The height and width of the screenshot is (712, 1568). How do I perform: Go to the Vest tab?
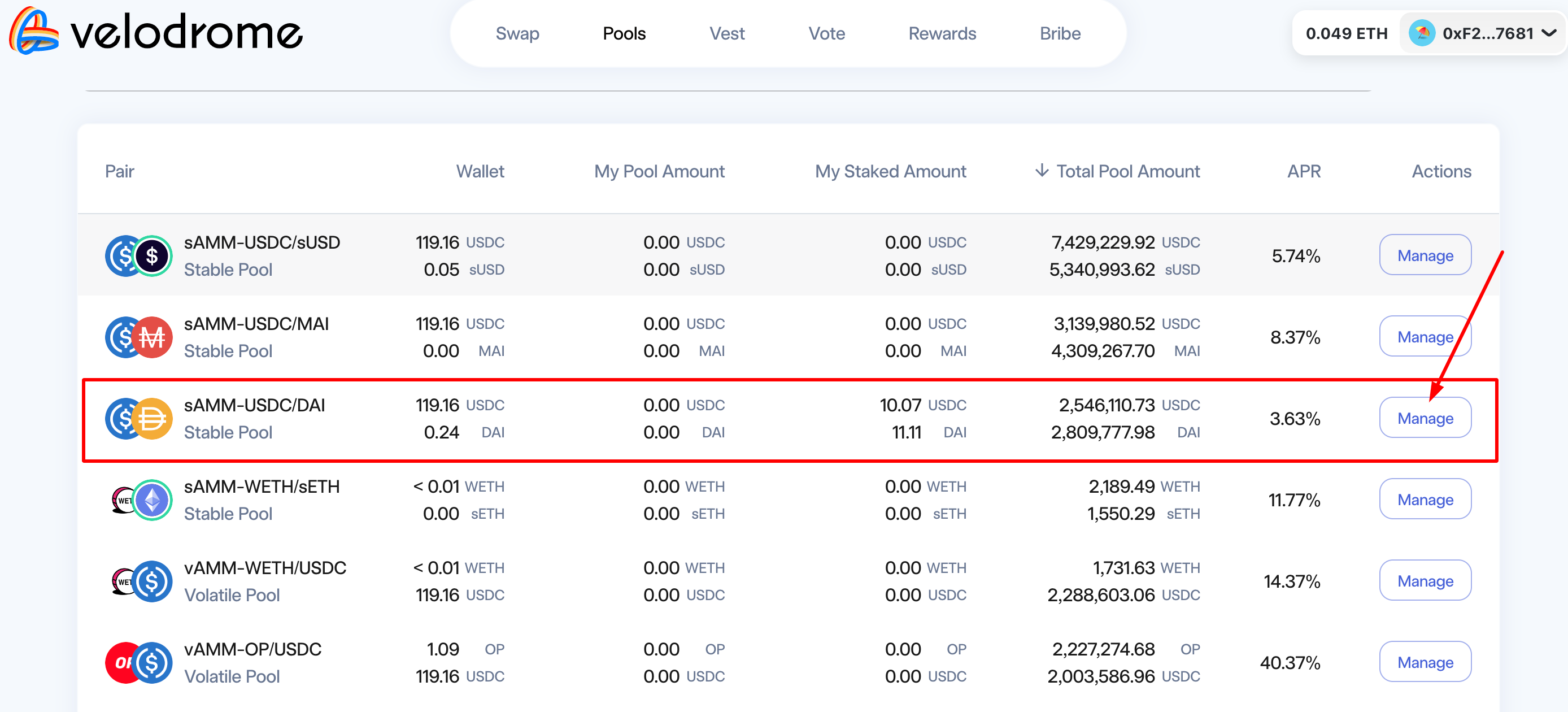coord(727,33)
